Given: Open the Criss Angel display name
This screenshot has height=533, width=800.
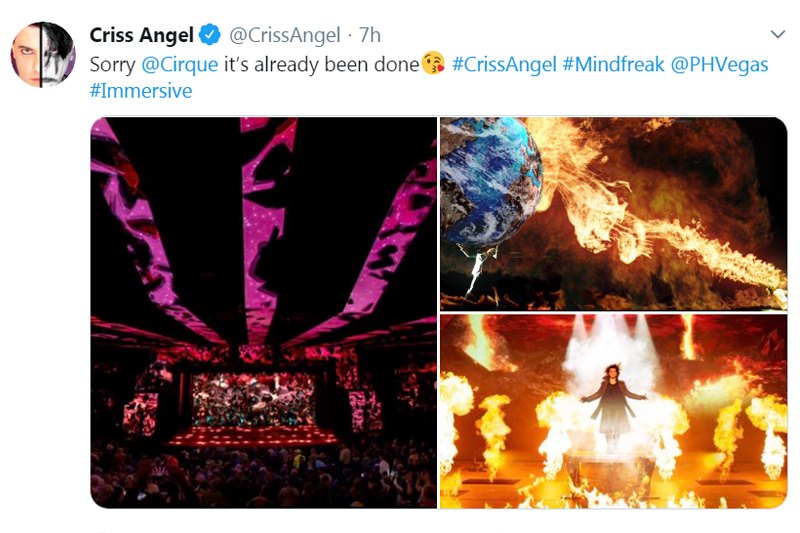Looking at the screenshot, I should (141, 35).
